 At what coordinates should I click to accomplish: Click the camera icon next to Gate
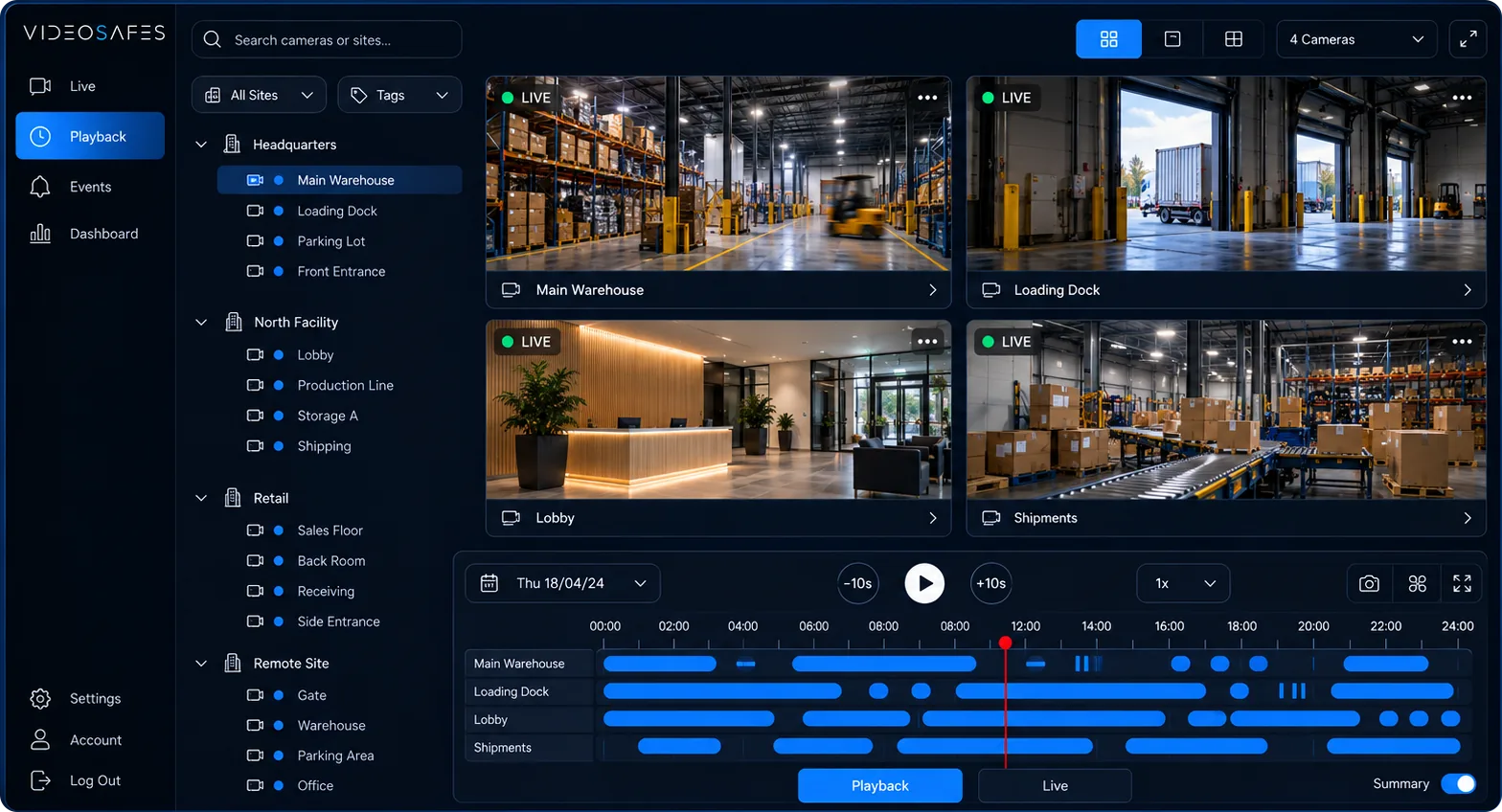click(x=255, y=695)
